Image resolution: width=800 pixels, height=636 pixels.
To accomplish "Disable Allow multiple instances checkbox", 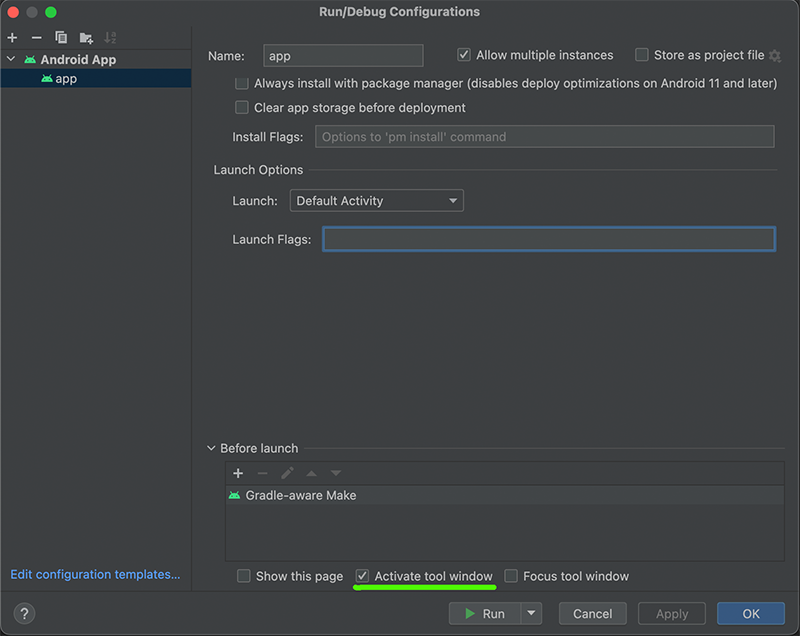I will coord(464,56).
